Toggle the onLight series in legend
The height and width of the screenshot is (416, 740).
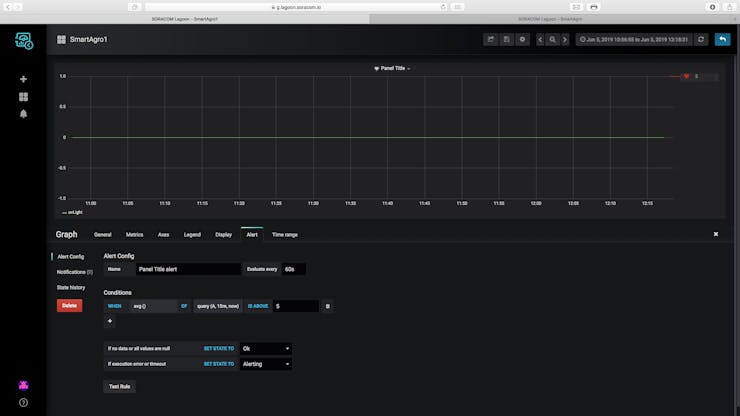[72, 212]
